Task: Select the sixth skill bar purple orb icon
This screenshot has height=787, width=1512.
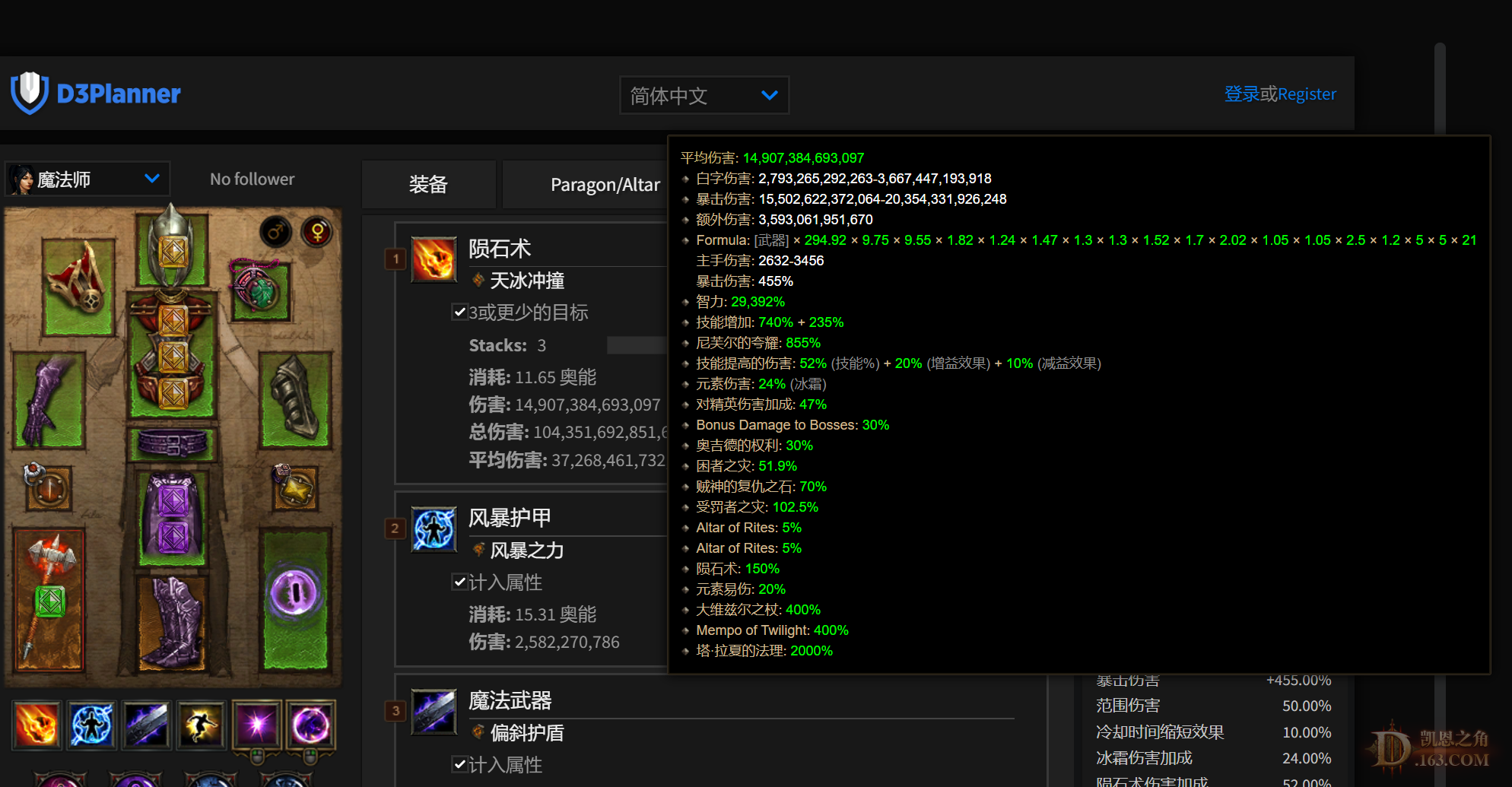Action: (x=311, y=725)
